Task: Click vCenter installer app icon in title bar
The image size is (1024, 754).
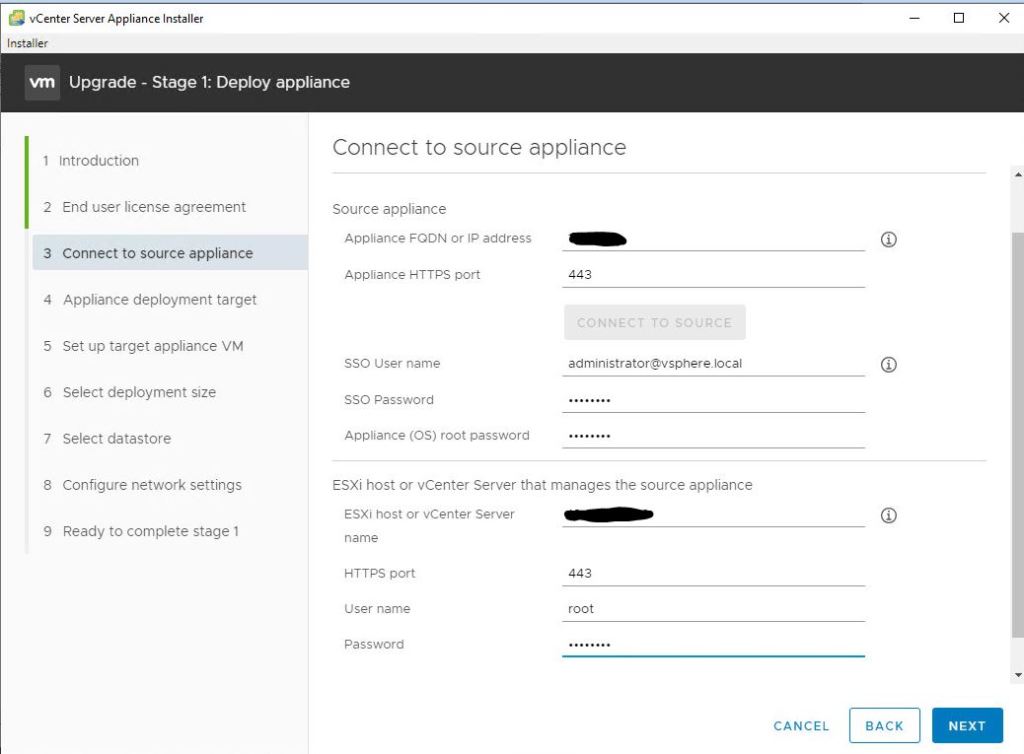Action: [16, 17]
